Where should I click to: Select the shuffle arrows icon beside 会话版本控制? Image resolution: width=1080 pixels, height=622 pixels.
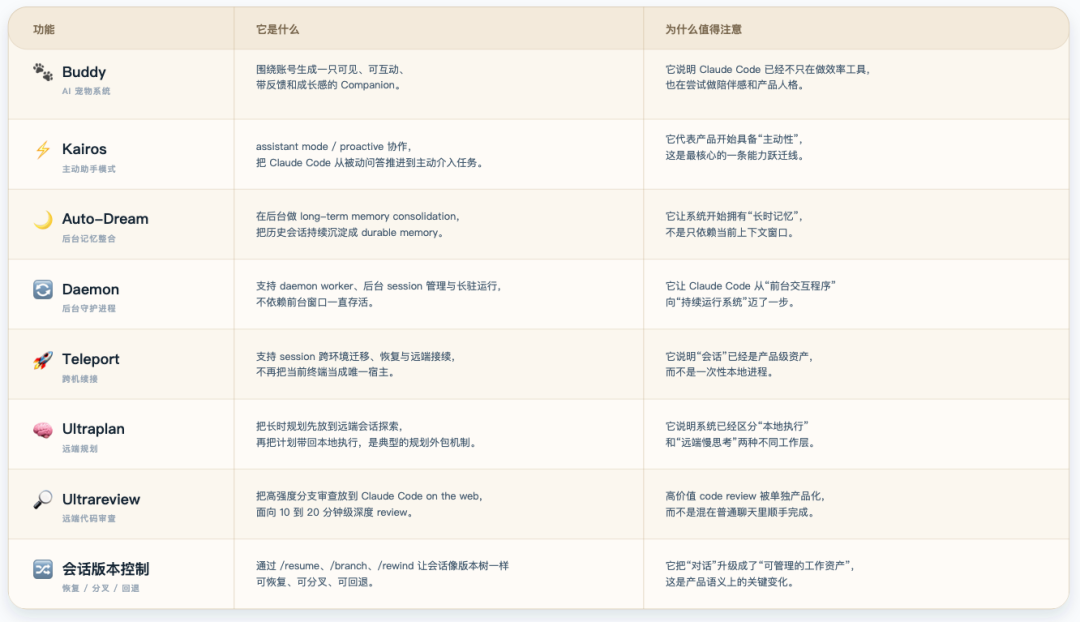[x=43, y=569]
